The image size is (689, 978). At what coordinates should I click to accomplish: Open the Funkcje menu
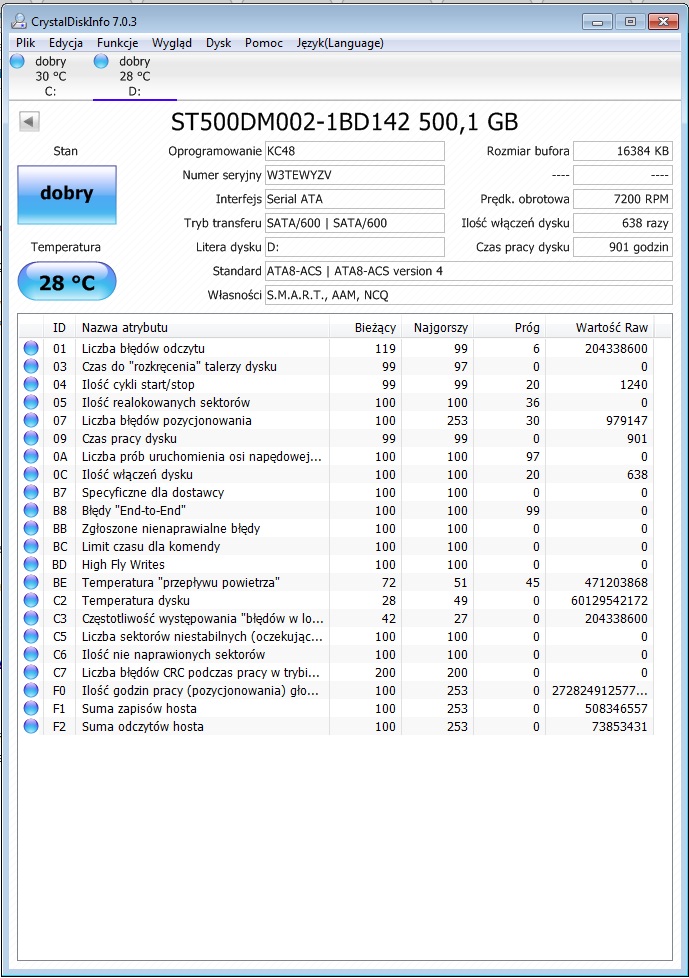tap(117, 43)
